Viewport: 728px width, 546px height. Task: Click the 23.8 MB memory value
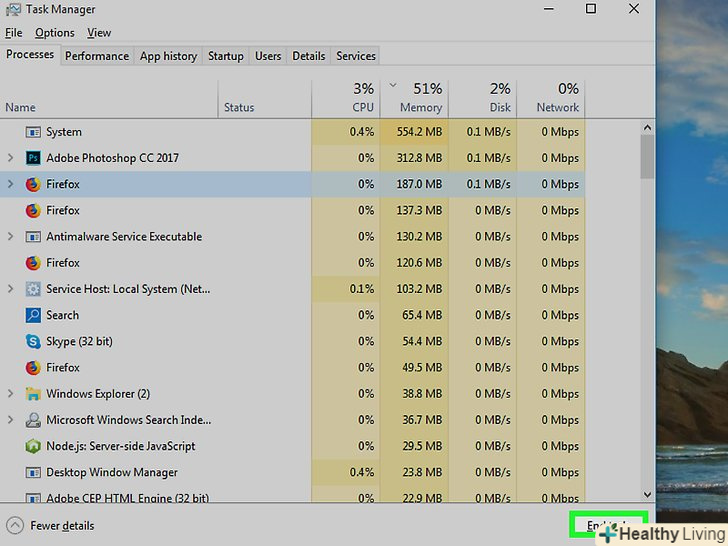422,473
